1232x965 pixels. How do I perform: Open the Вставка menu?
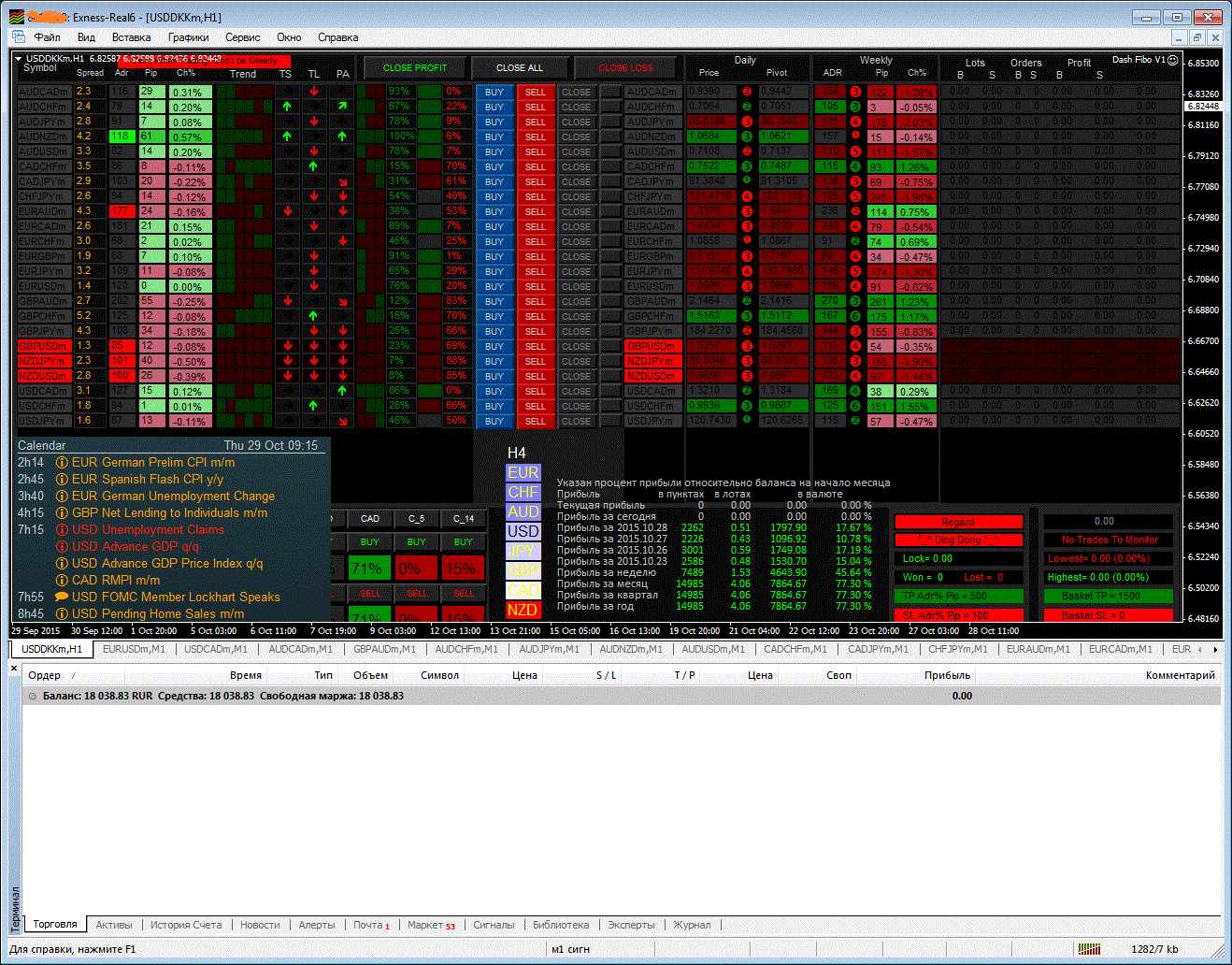click(x=131, y=37)
